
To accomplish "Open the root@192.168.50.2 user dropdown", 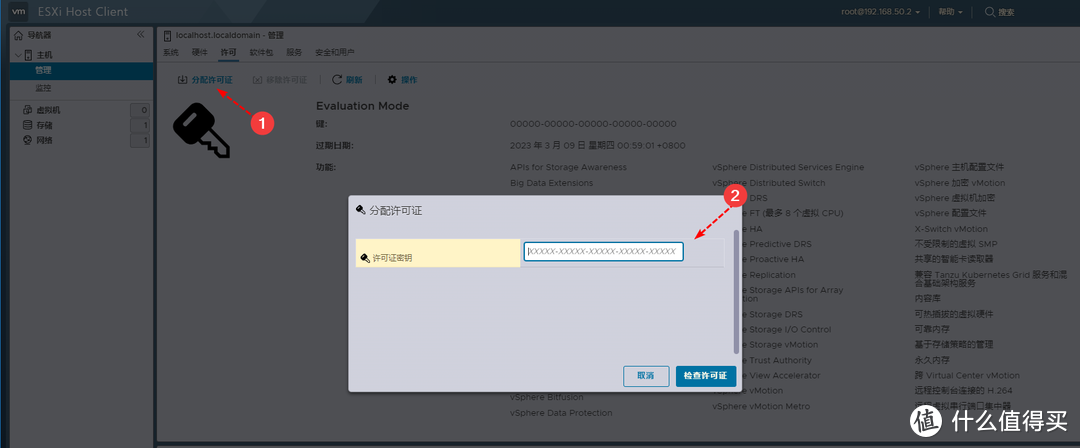I will pyautogui.click(x=880, y=12).
